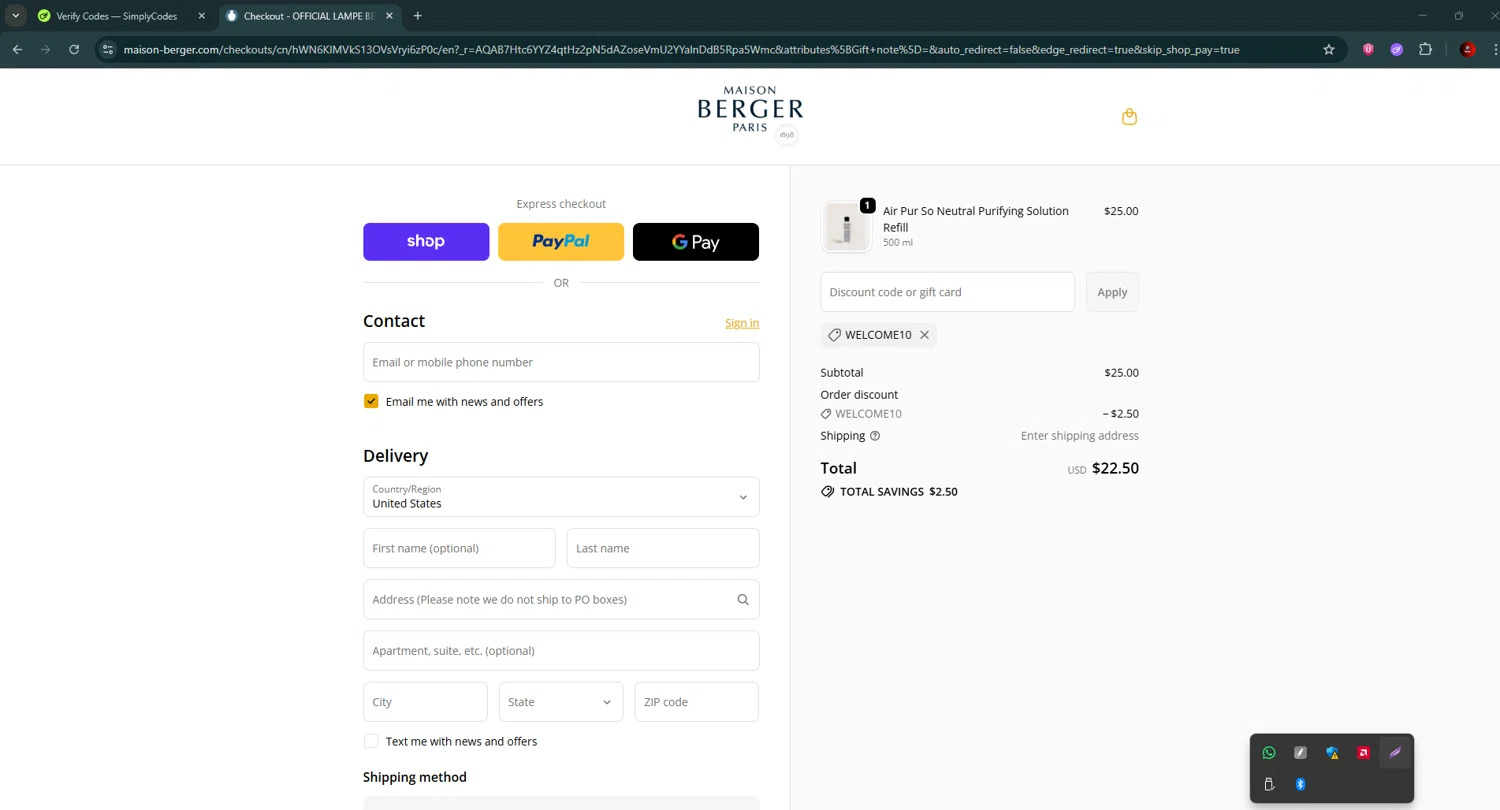The height and width of the screenshot is (810, 1500).
Task: Remove the WELCOME10 code with the X
Action: pos(924,335)
